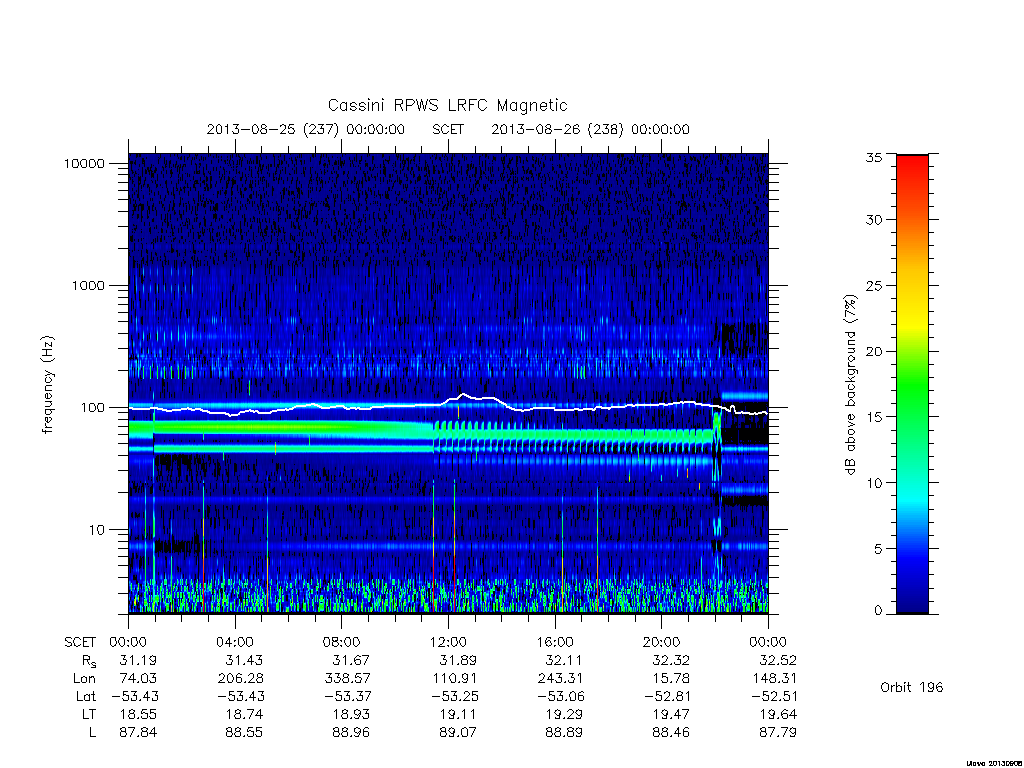Click the 'Lat' row label
Image resolution: width=1024 pixels, height=768 pixels.
tap(86, 696)
